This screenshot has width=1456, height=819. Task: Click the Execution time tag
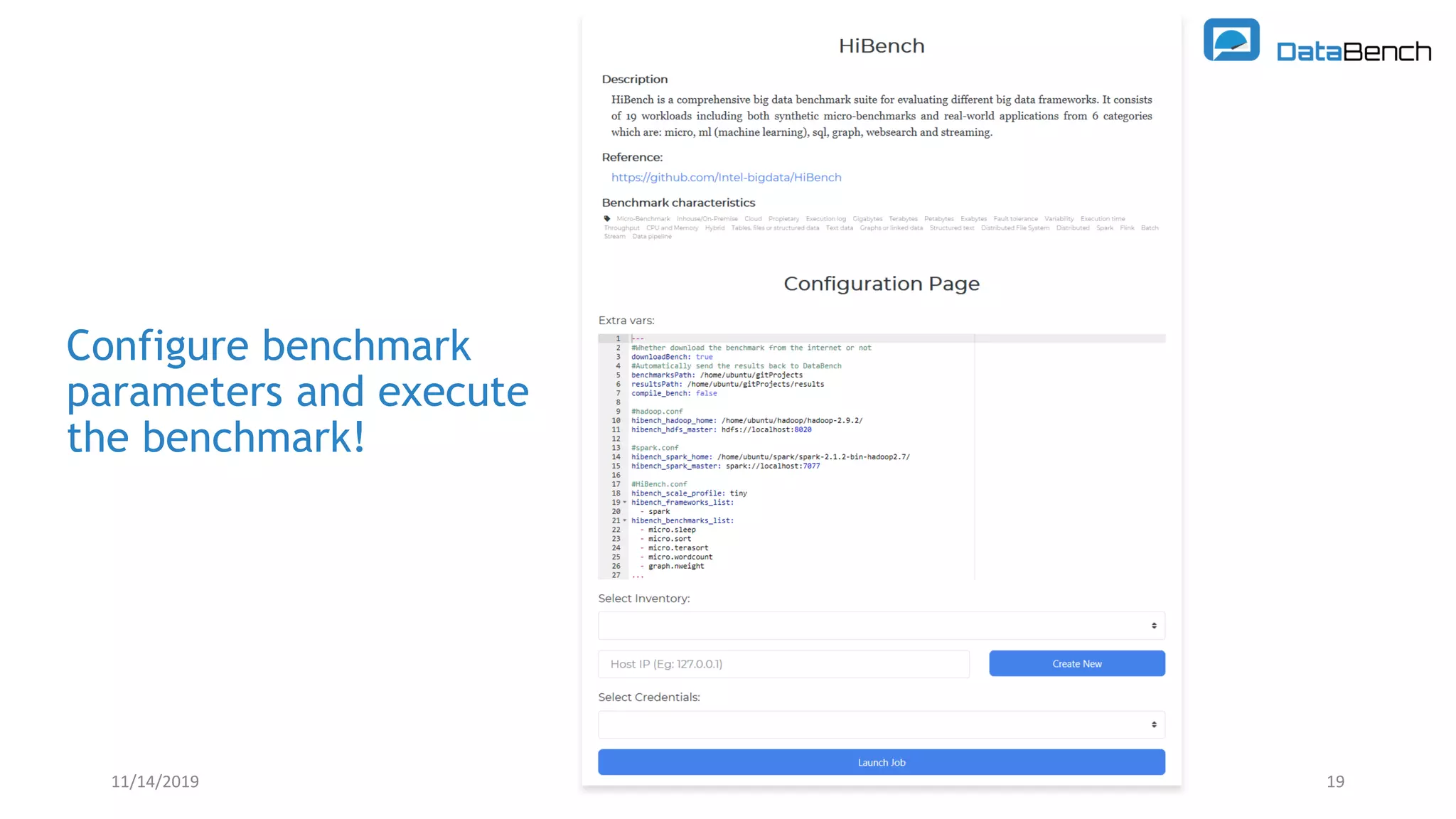[1103, 219]
